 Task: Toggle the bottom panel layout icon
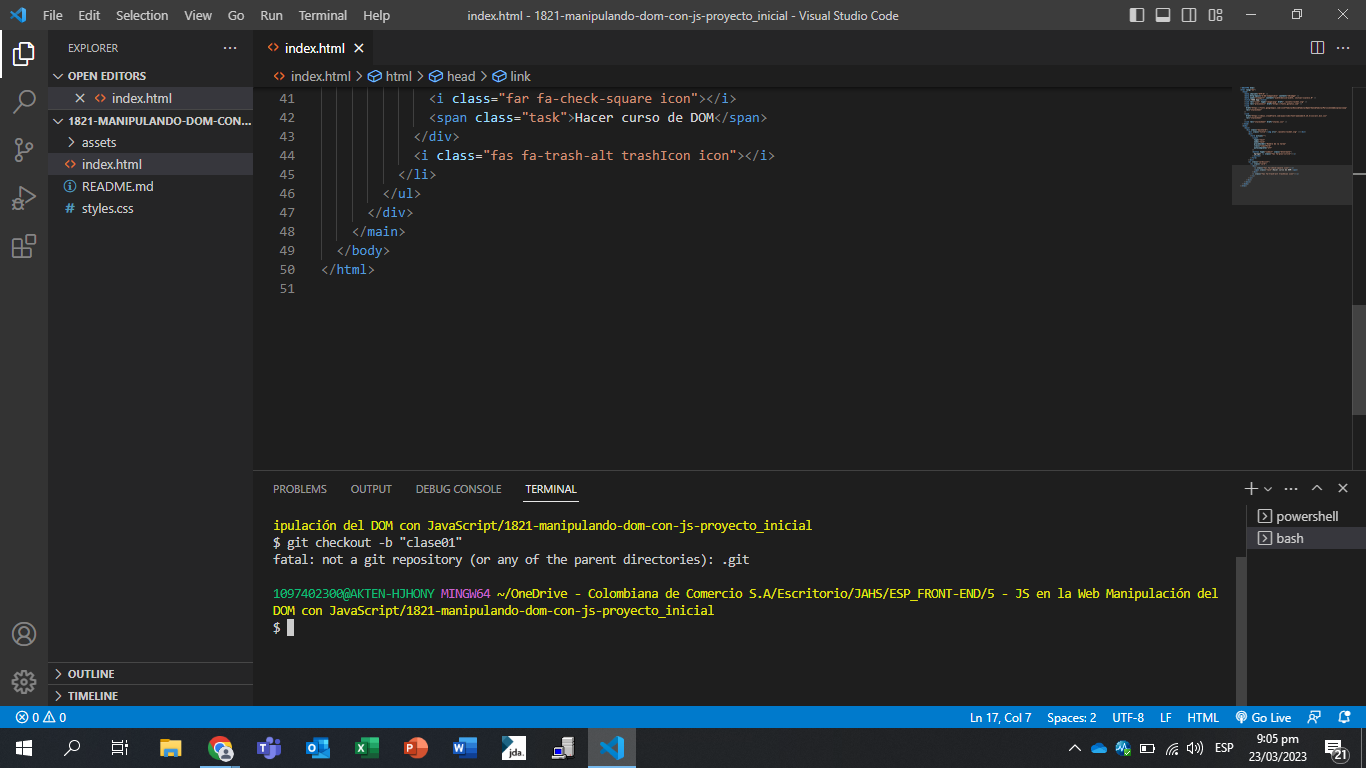tap(1163, 15)
